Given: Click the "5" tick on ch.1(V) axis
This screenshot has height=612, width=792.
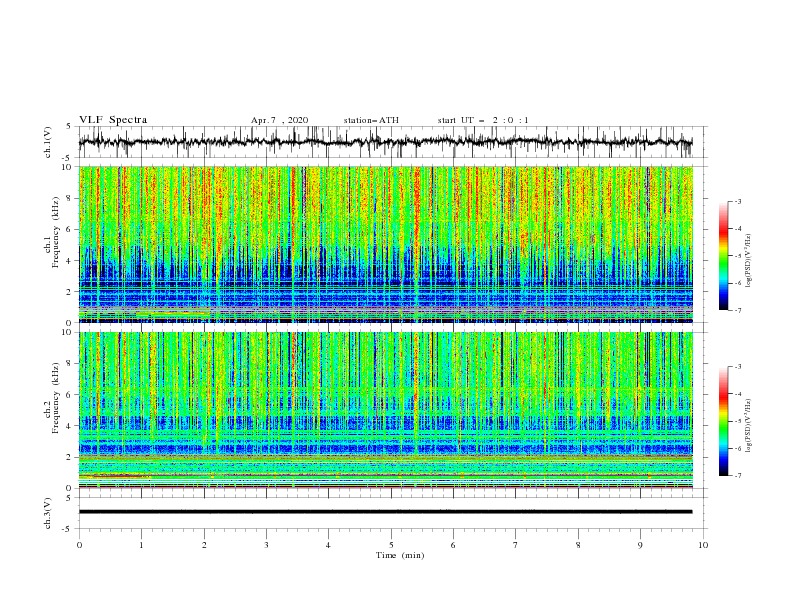Looking at the screenshot, I should point(69,126).
